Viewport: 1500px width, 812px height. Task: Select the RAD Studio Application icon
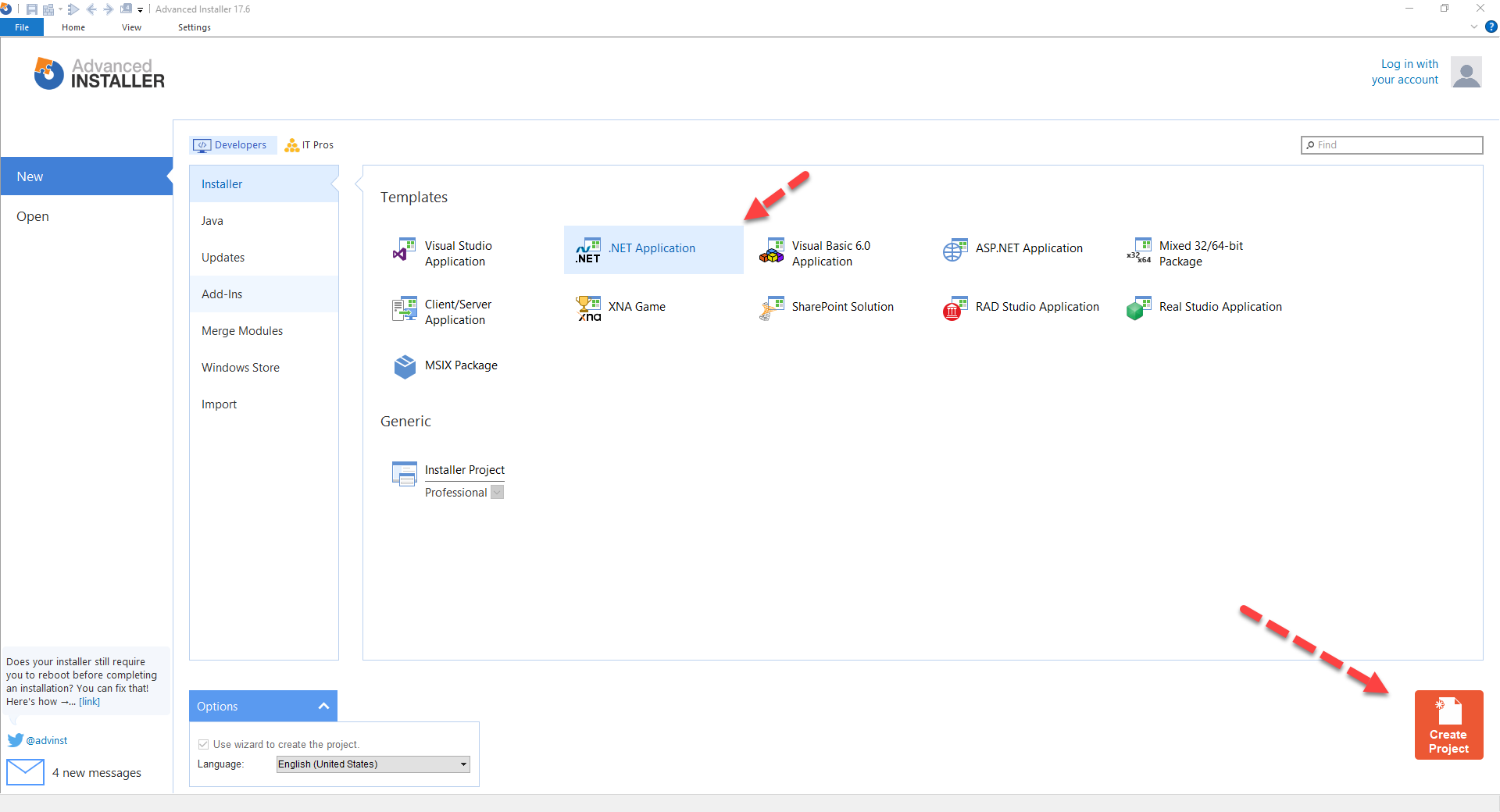(955, 308)
